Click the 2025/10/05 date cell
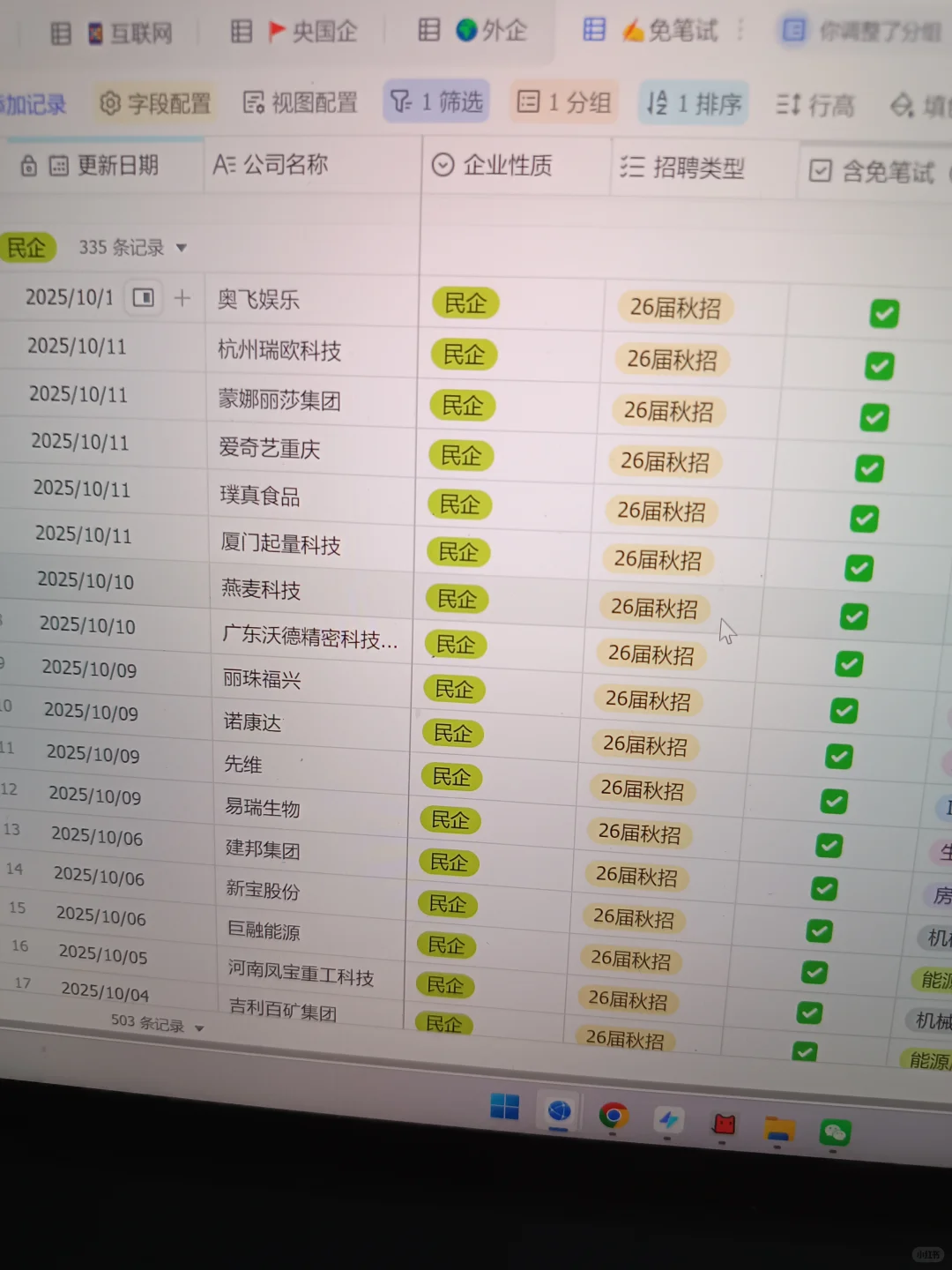This screenshot has width=952, height=1270. [103, 955]
